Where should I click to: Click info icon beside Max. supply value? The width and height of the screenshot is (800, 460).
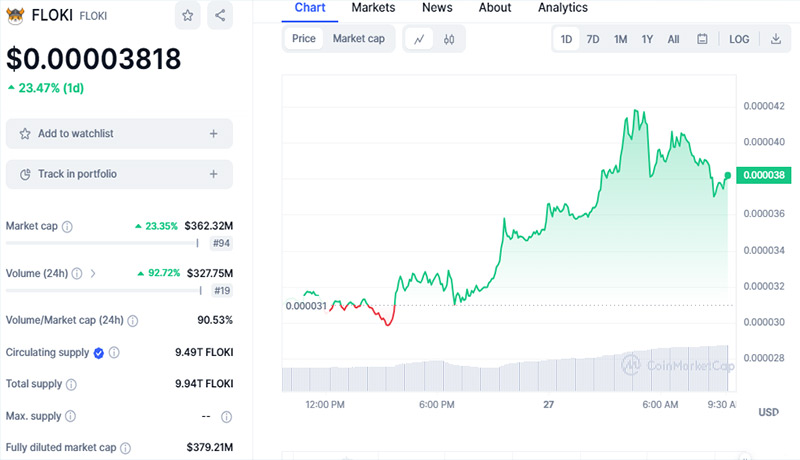(x=227, y=417)
